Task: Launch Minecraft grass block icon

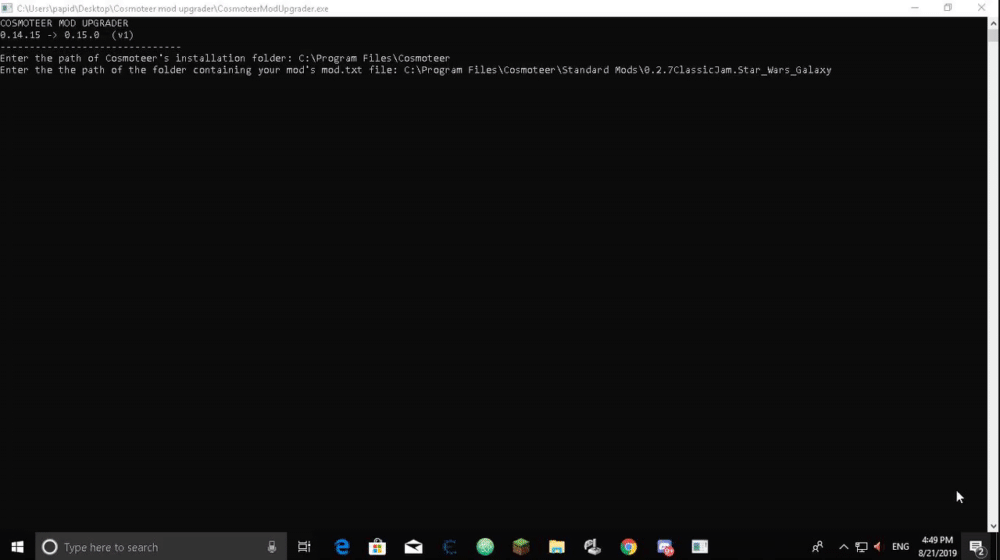Action: point(521,547)
